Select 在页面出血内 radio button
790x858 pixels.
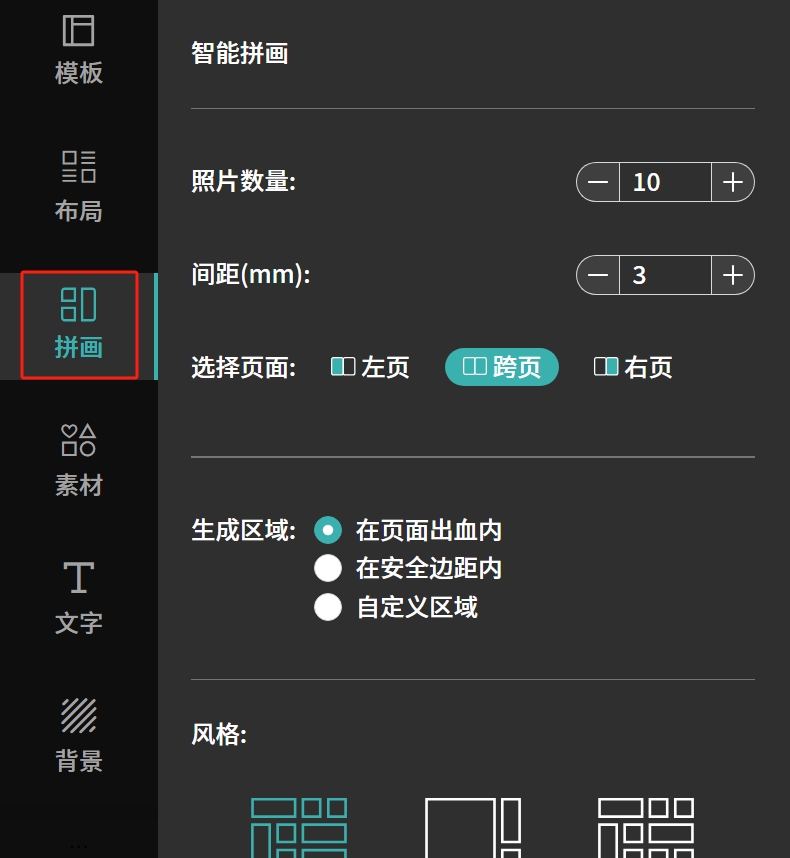(x=328, y=530)
